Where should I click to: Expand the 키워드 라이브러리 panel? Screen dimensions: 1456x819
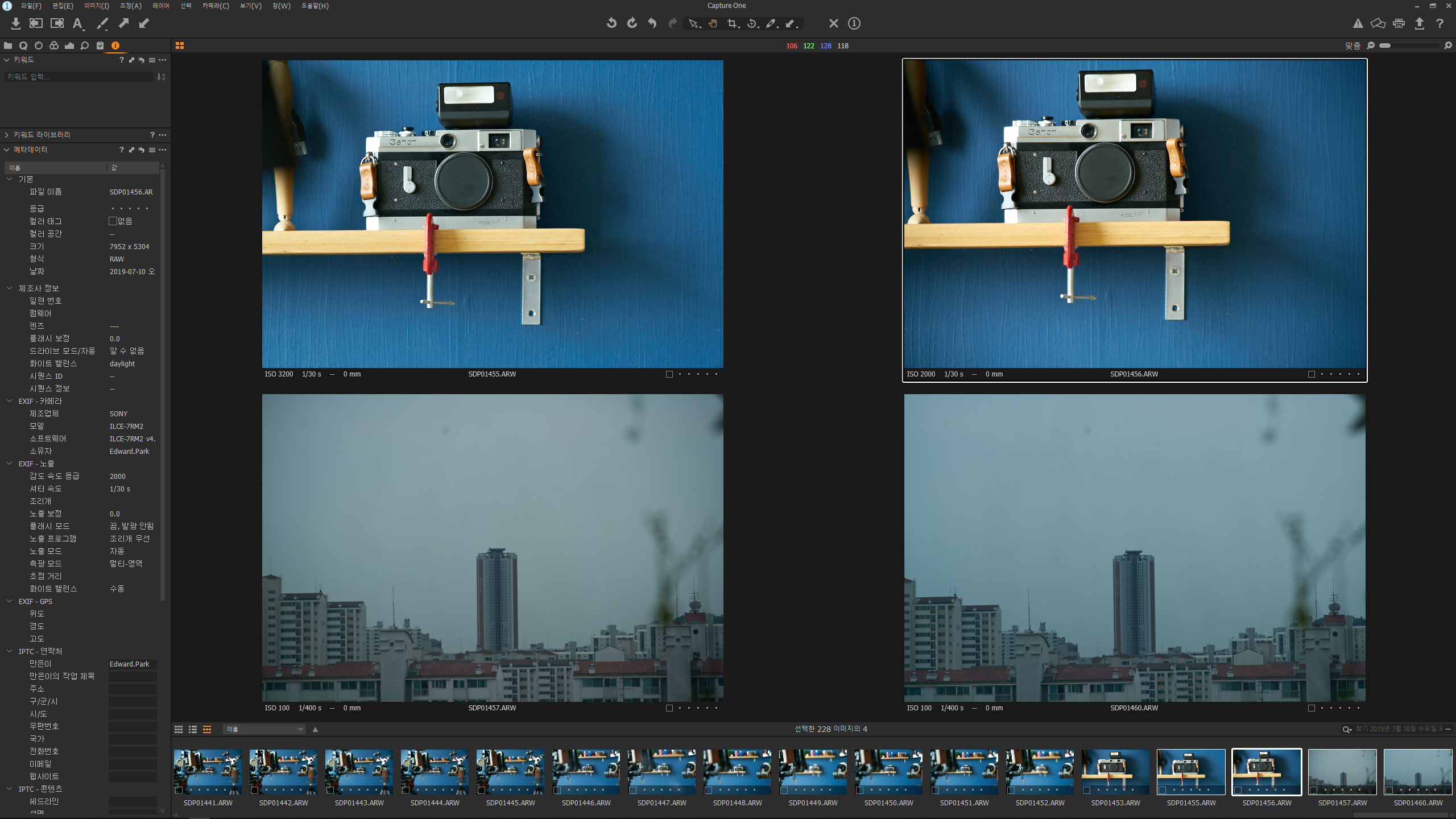[7, 135]
